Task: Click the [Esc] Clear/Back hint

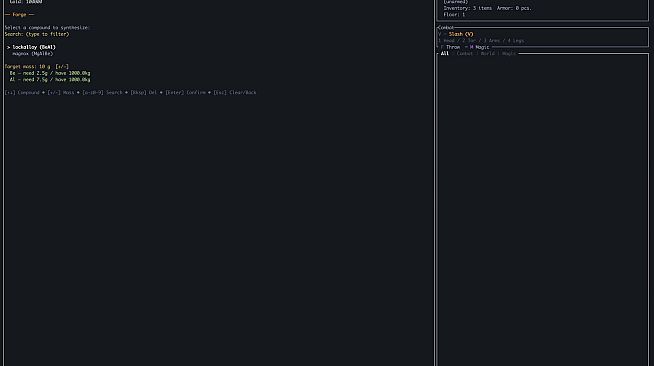Action: coord(235,93)
